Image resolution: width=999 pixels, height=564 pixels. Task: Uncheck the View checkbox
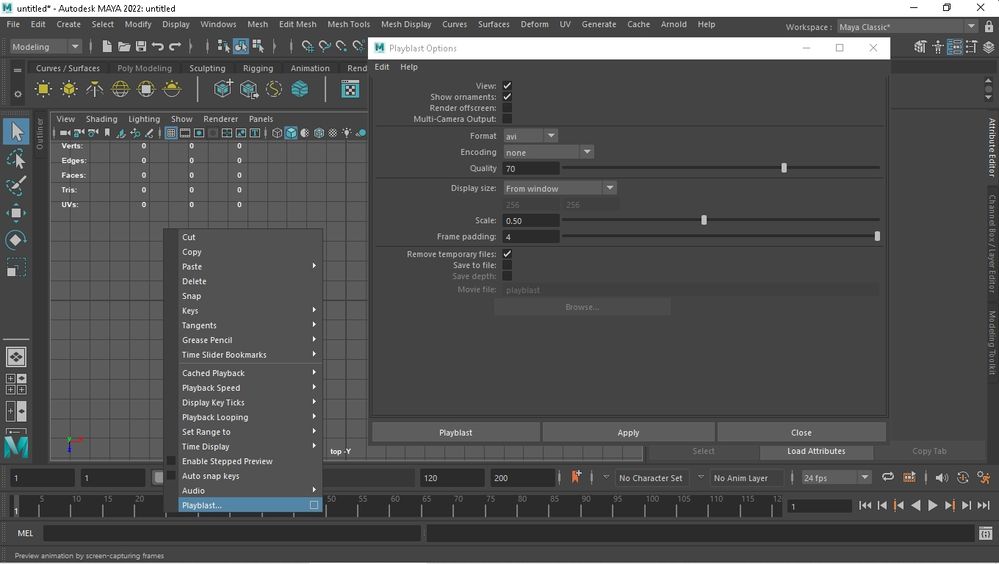tap(507, 85)
